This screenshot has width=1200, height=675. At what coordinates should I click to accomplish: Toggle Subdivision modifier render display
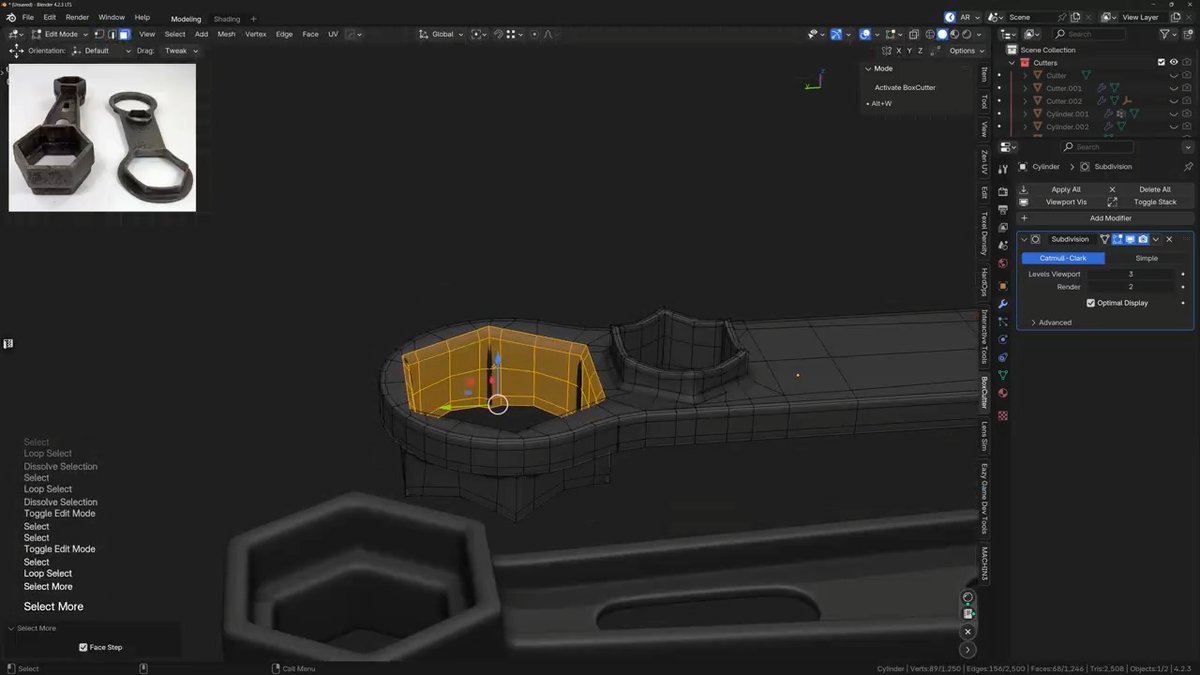pos(1143,239)
